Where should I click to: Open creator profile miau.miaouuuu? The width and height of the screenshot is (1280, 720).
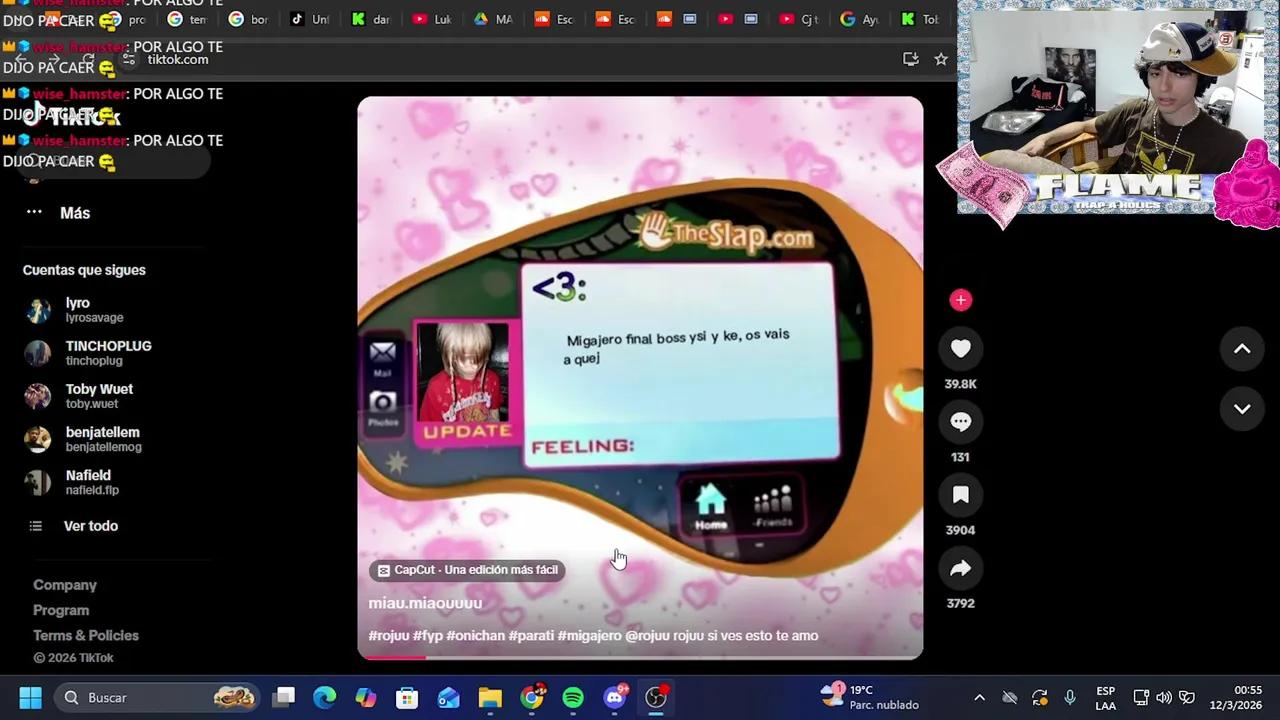425,603
